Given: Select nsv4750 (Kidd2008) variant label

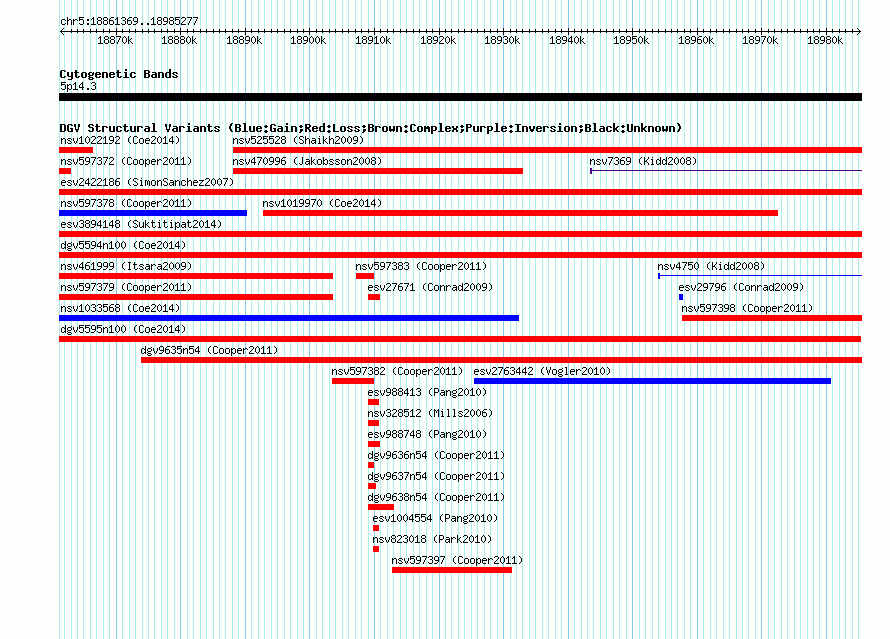Looking at the screenshot, I should [711, 266].
